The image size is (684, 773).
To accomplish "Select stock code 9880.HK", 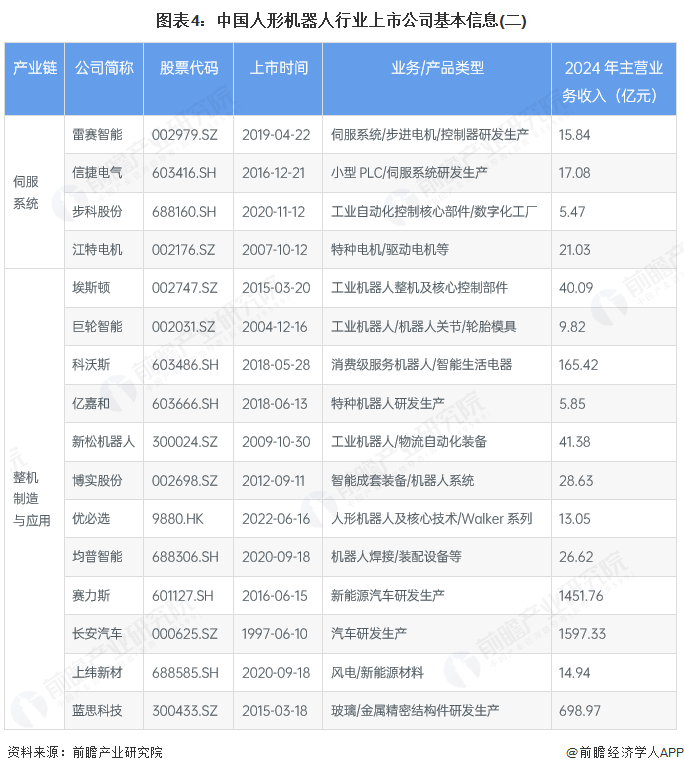I will 178,519.
